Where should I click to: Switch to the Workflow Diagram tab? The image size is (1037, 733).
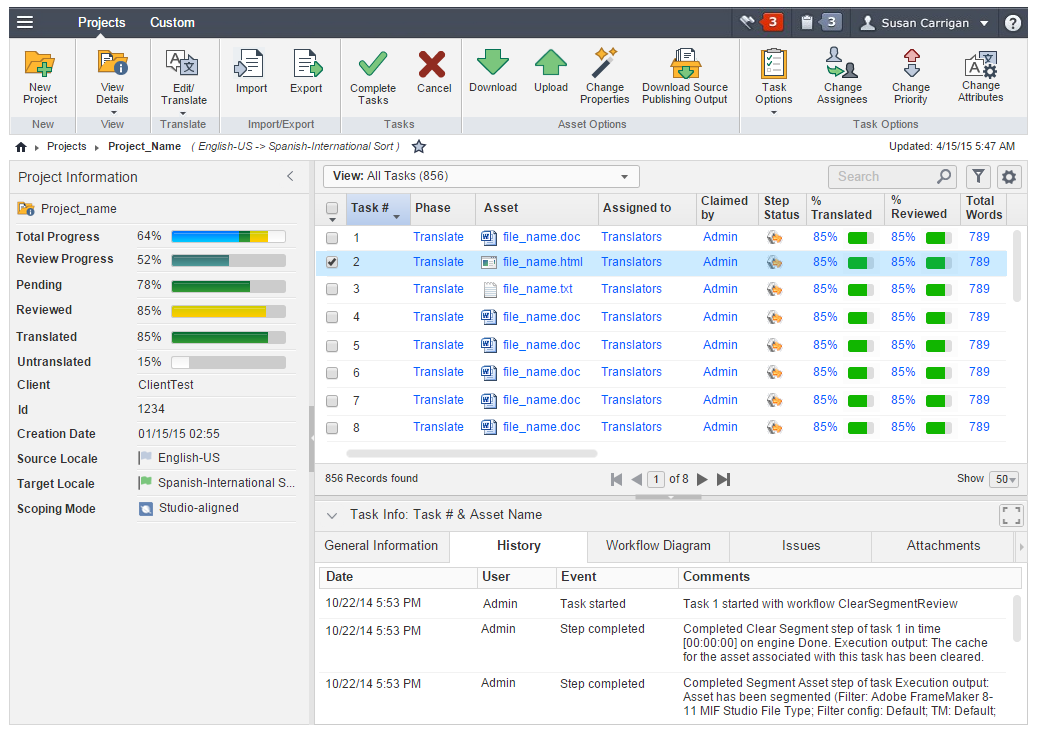(658, 546)
